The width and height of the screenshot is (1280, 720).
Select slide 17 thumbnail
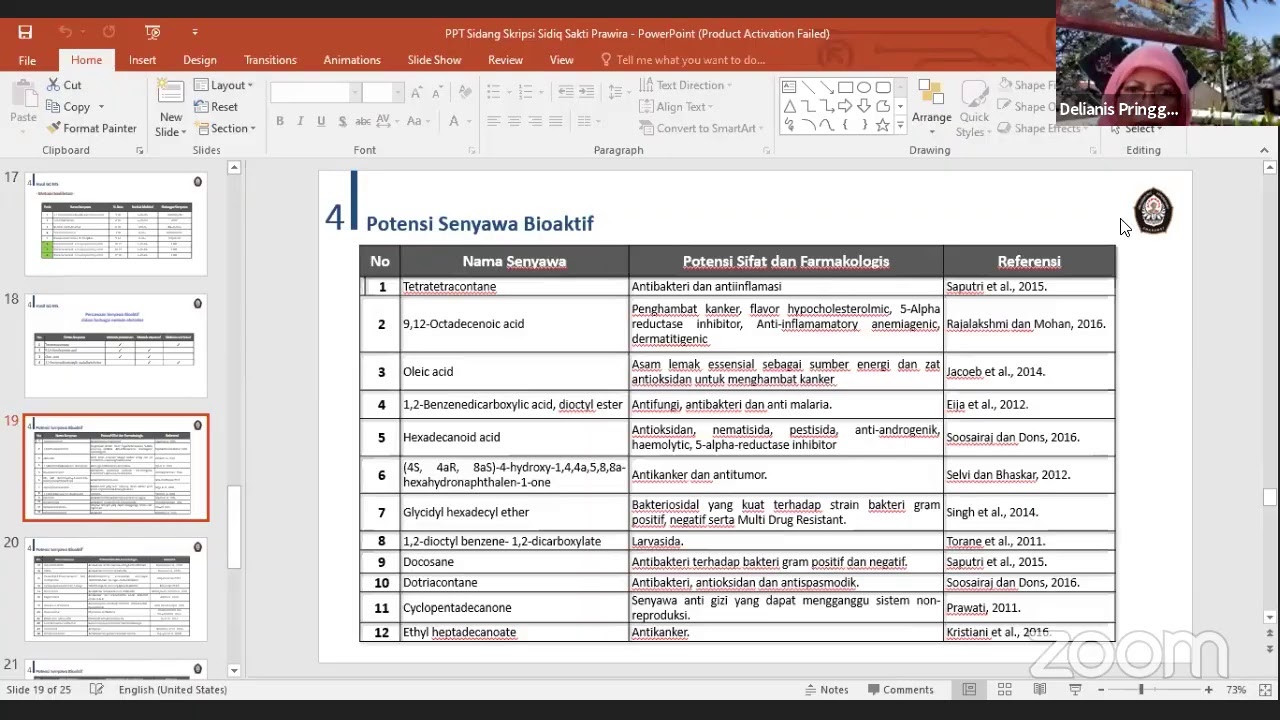pyautogui.click(x=116, y=222)
